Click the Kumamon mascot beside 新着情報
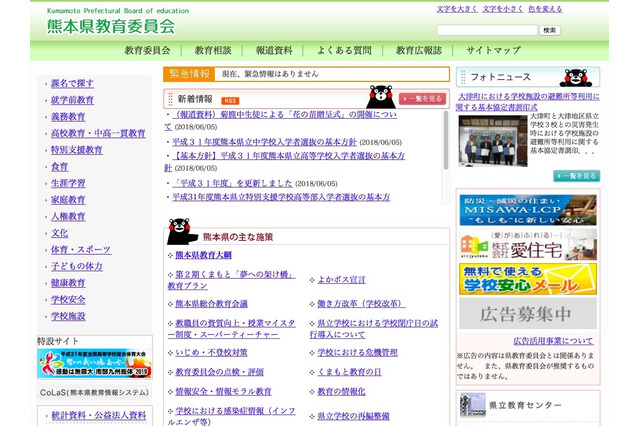Screen dimensions: 640x426 point(380,97)
